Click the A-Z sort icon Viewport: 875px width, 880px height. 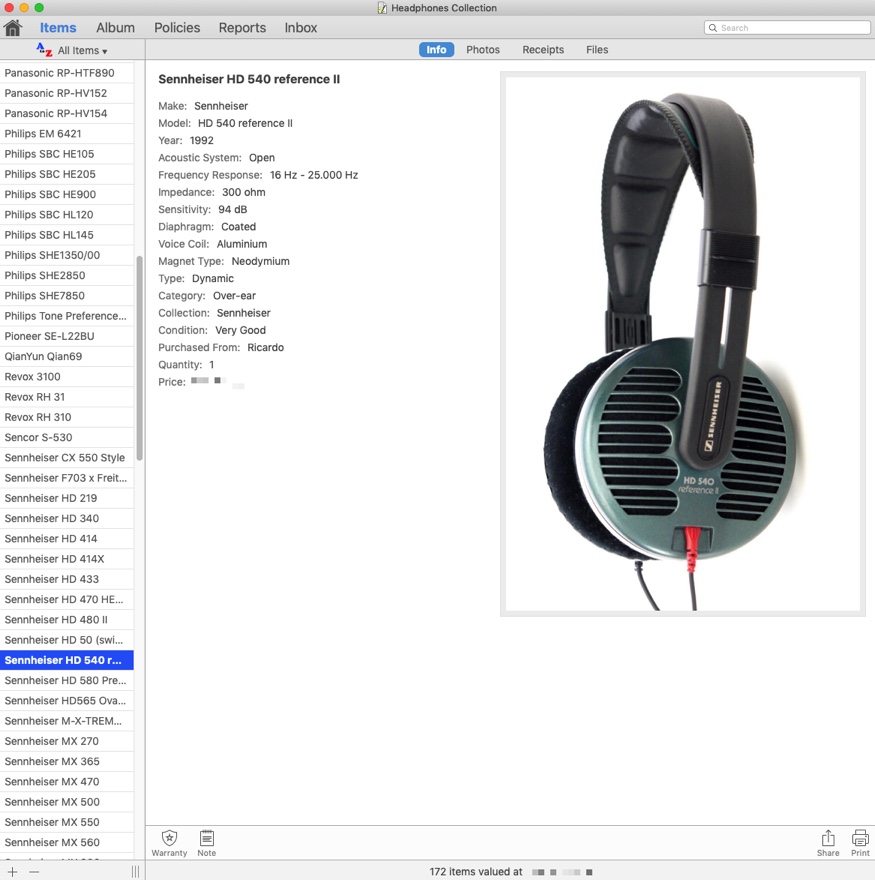click(x=44, y=50)
